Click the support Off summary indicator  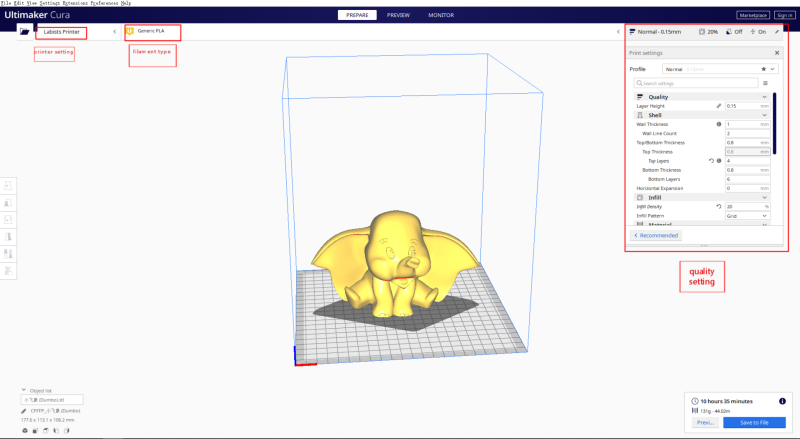(734, 32)
